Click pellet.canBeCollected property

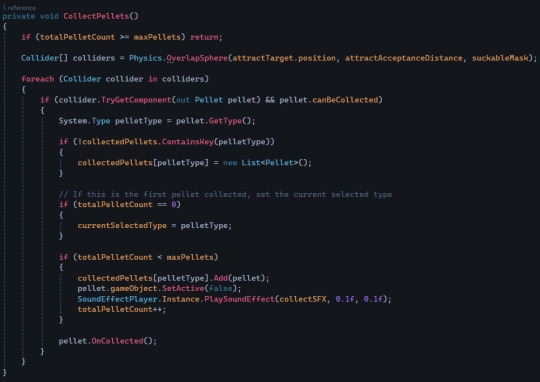(329, 100)
